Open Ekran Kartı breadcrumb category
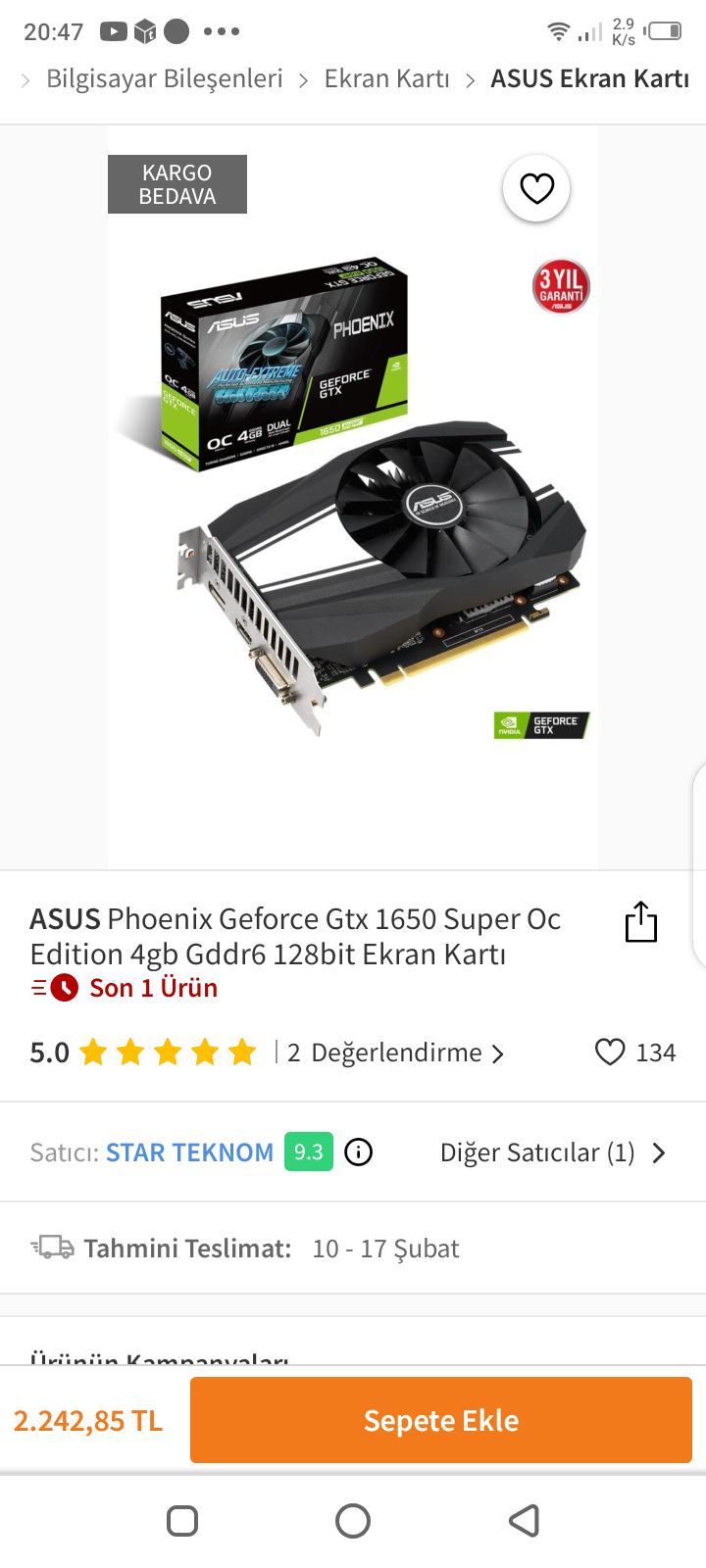Screen dimensions: 706x1568 click(387, 78)
